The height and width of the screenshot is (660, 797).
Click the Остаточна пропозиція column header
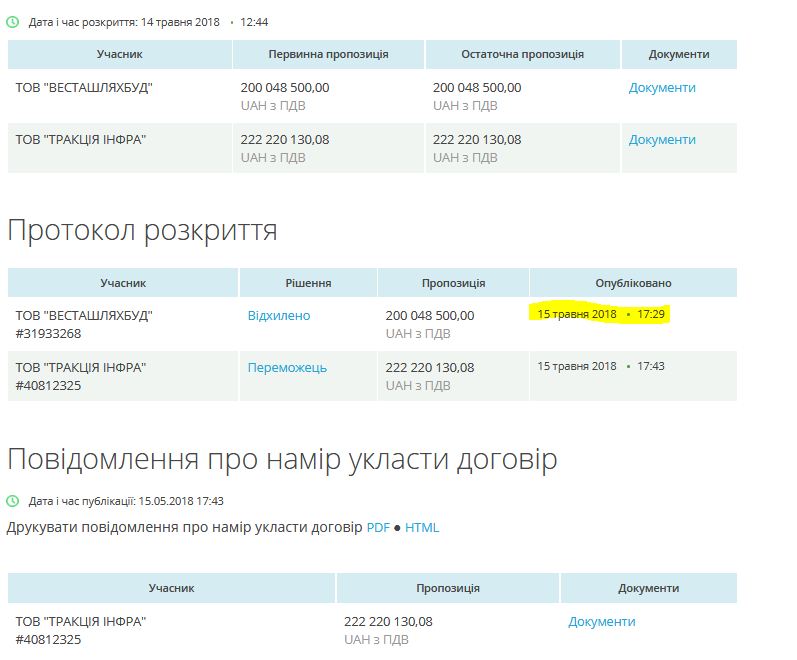522,55
